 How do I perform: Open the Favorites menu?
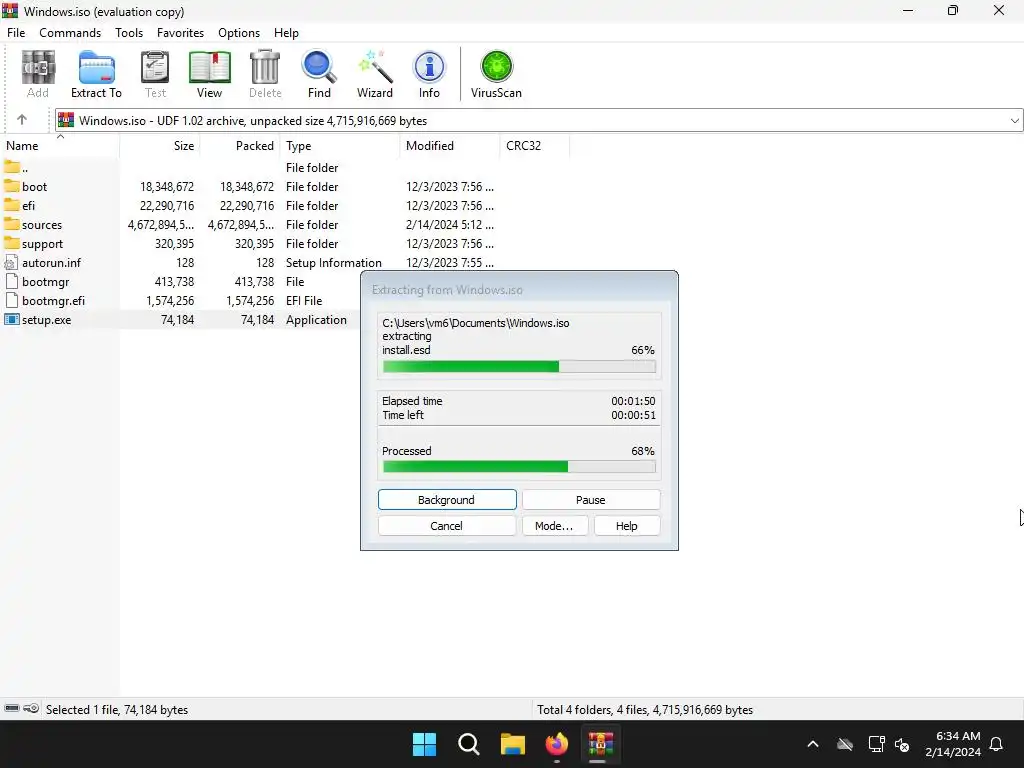click(x=180, y=33)
